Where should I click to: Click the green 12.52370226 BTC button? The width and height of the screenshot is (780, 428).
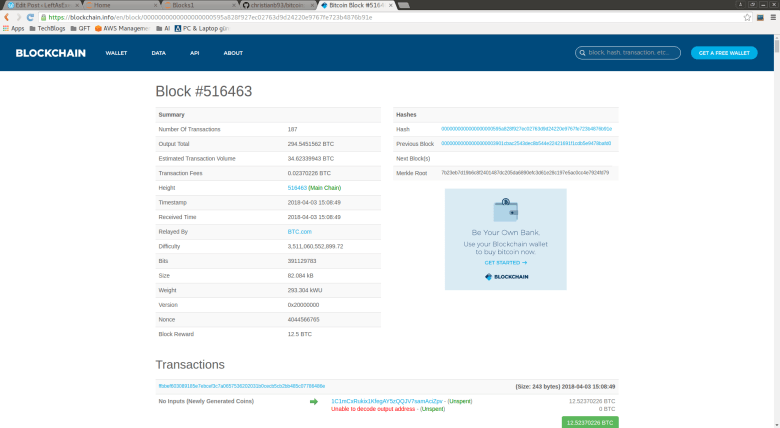590,422
